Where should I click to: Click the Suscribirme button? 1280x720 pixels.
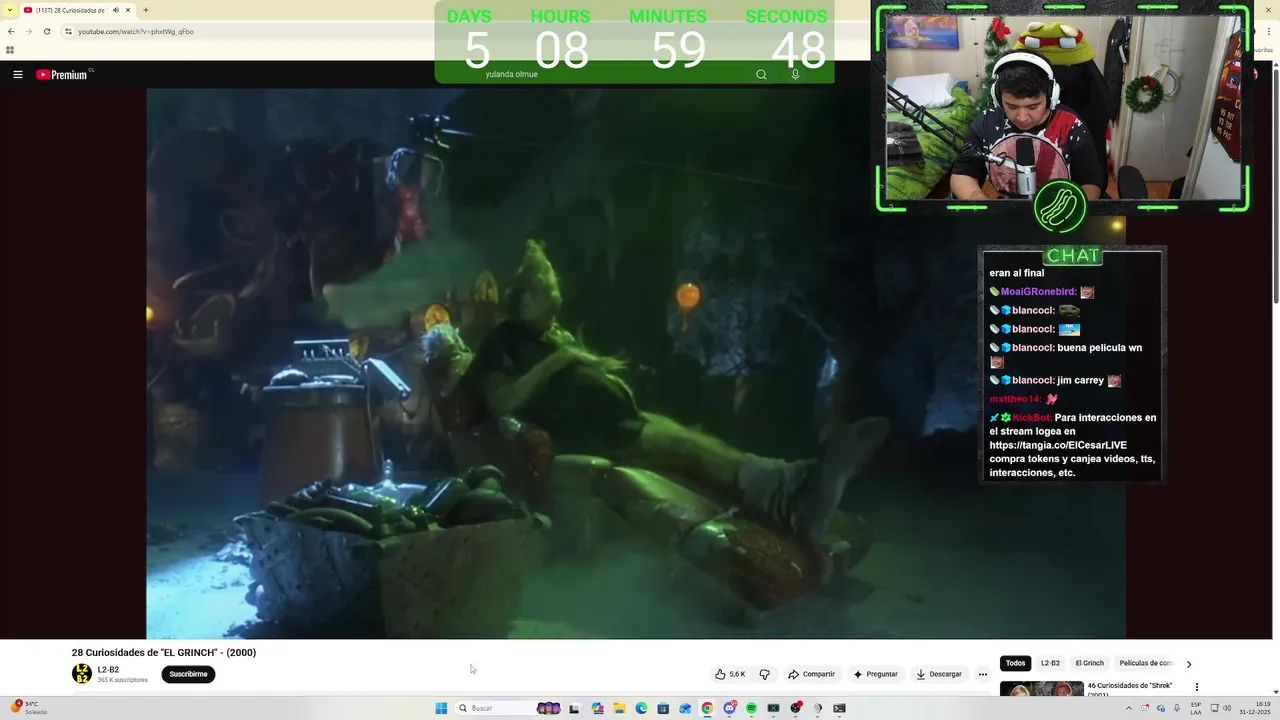pos(188,674)
